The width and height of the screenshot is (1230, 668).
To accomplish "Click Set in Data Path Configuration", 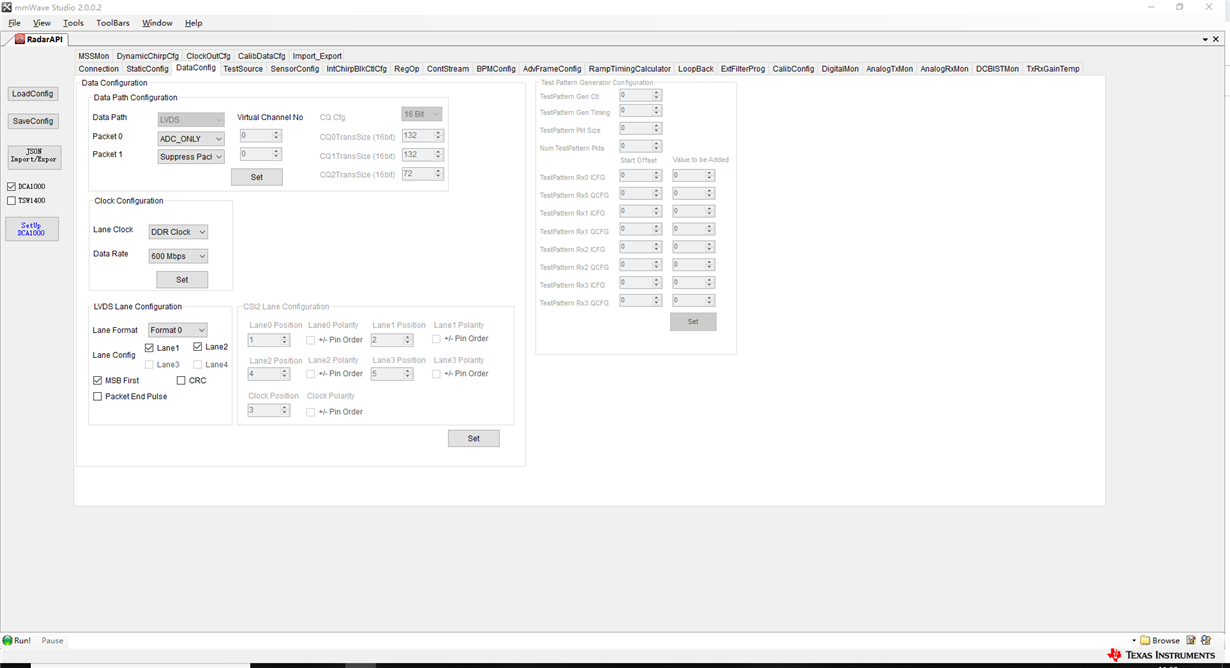I will [257, 177].
